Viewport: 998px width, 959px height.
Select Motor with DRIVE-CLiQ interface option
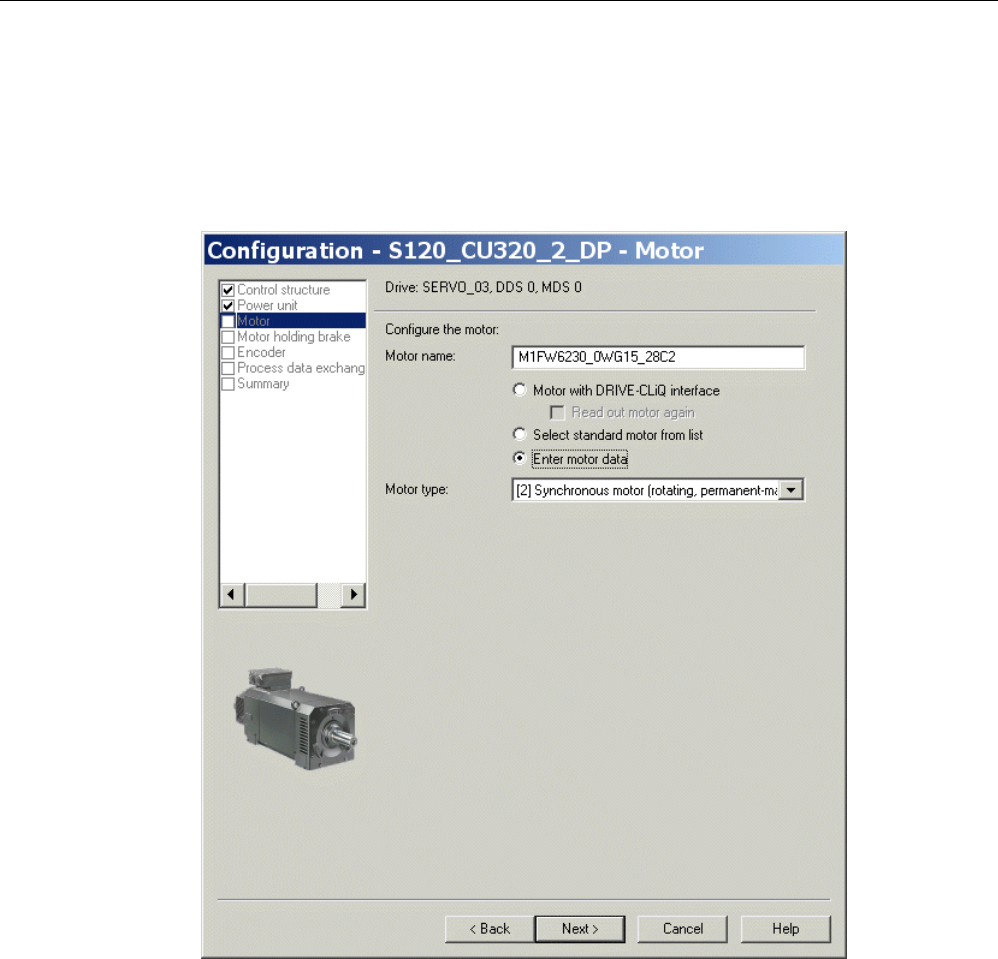pyautogui.click(x=519, y=389)
